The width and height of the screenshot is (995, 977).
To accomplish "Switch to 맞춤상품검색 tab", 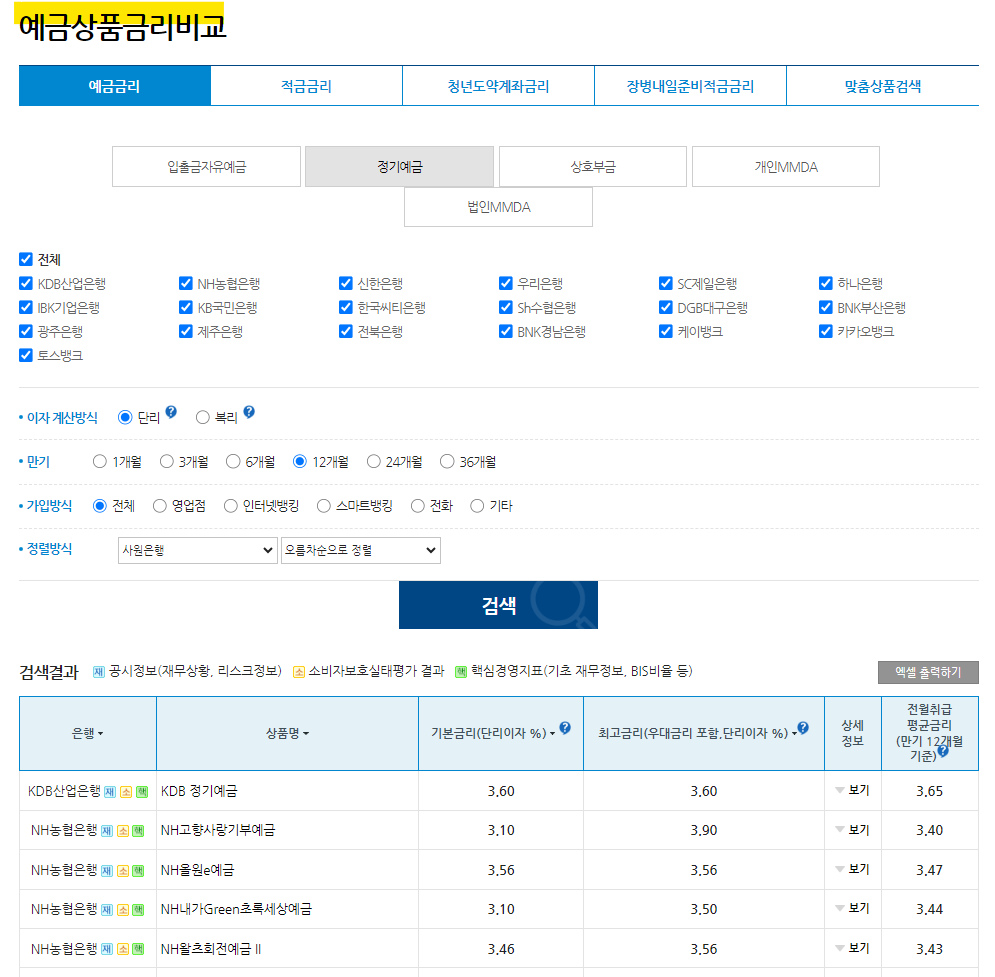I will point(883,86).
